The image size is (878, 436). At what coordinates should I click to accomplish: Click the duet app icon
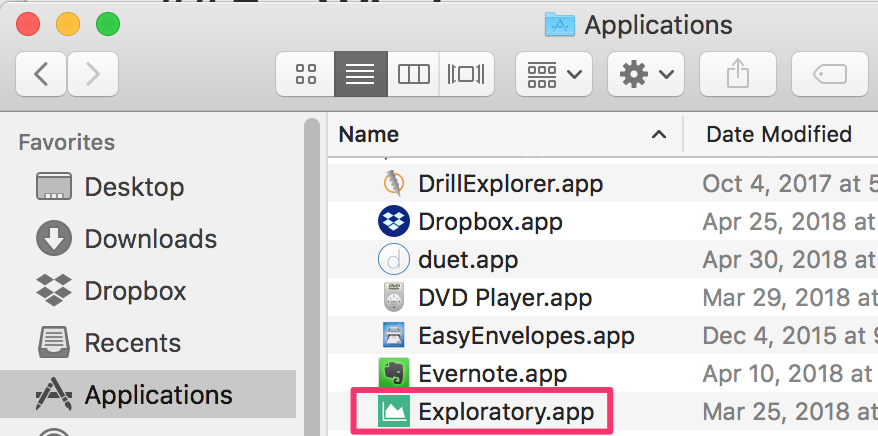[394, 260]
